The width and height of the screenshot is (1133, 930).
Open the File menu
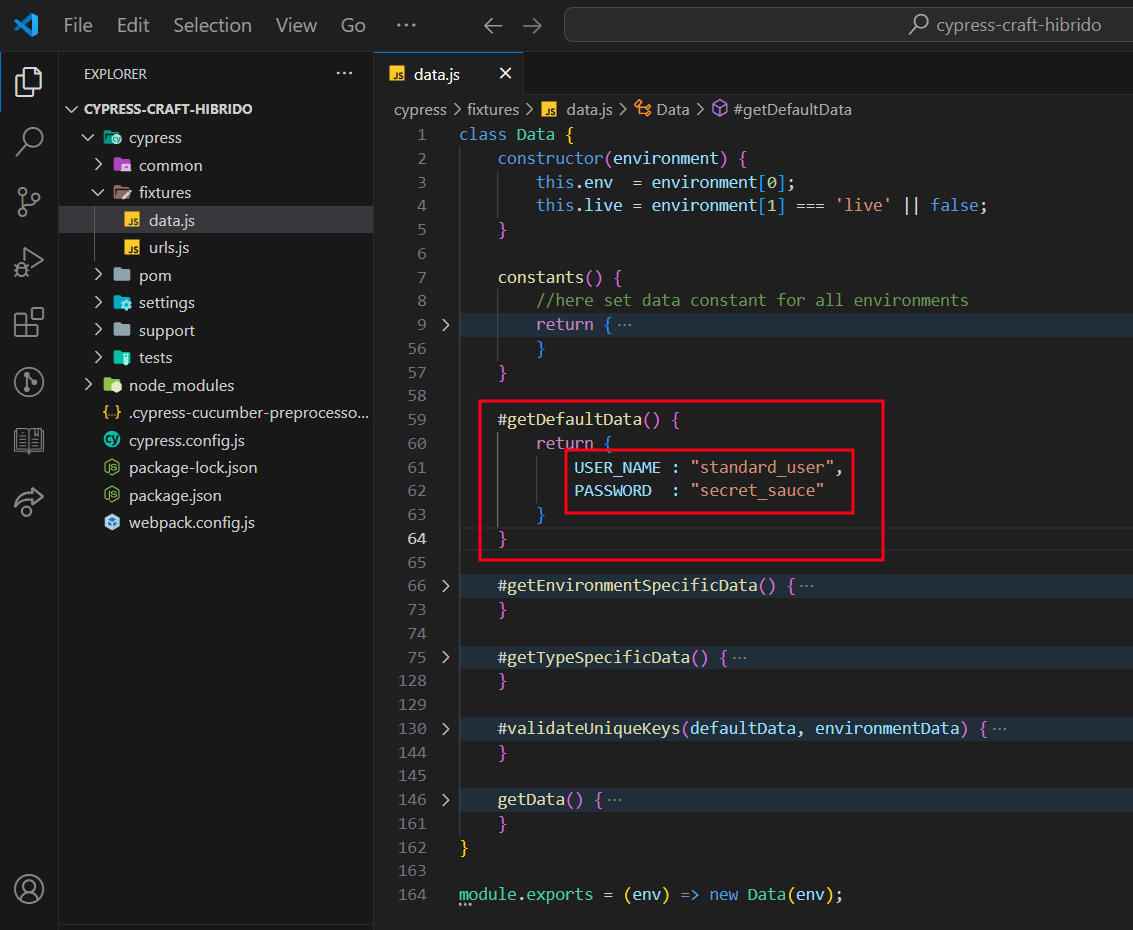point(78,25)
